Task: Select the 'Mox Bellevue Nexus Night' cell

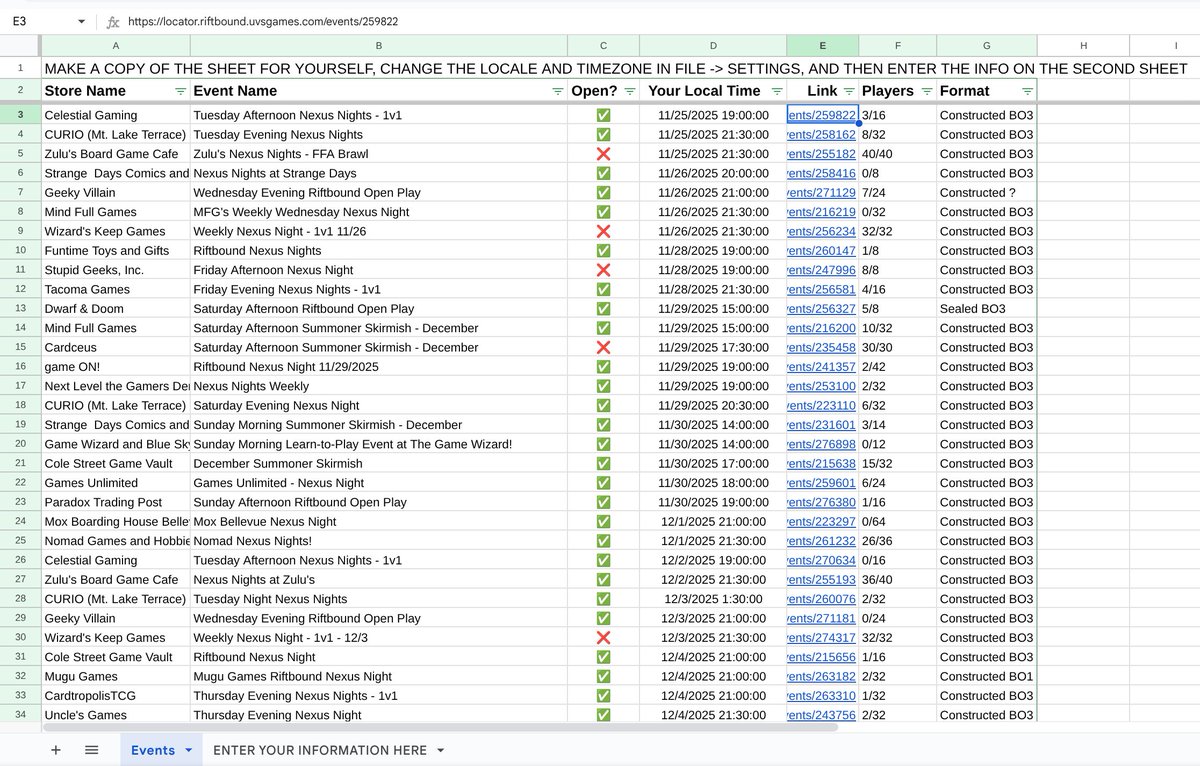Action: [x=379, y=522]
